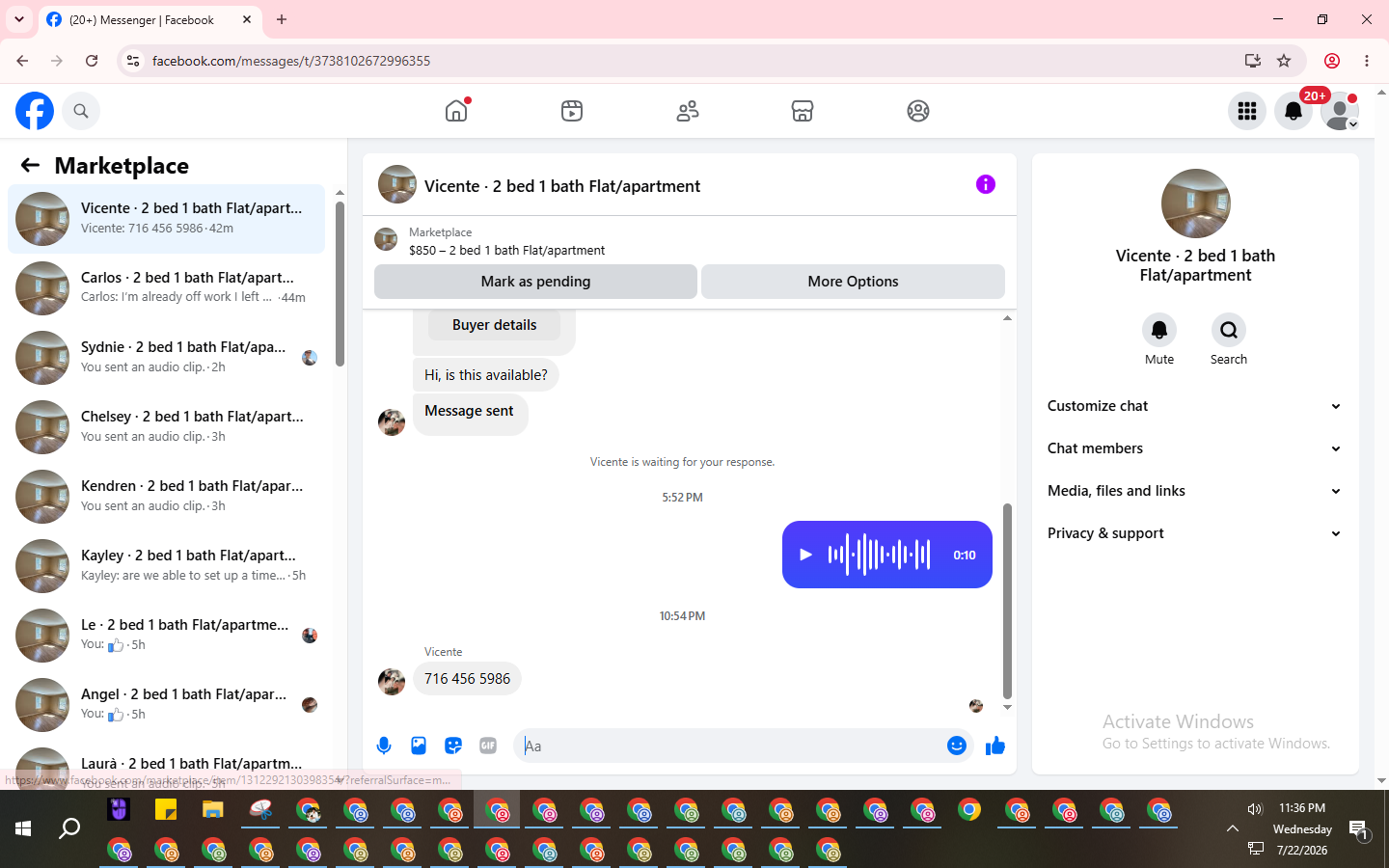Image resolution: width=1389 pixels, height=868 pixels.
Task: Open the notifications bell
Action: pyautogui.click(x=1294, y=111)
